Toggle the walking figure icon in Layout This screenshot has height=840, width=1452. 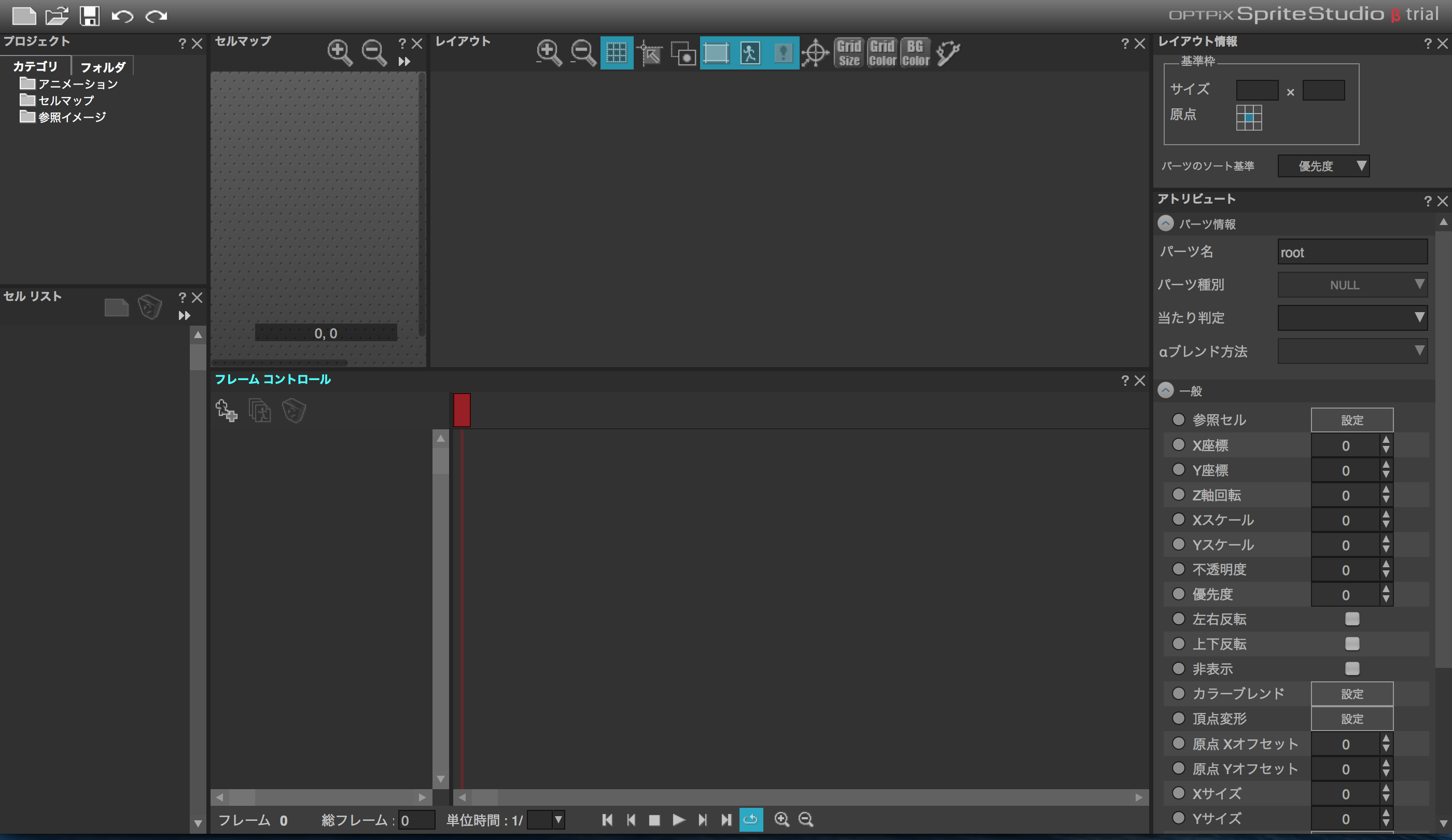coord(750,53)
